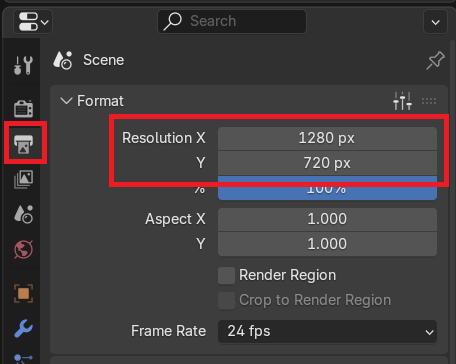
Task: Switch to Render properties tab
Action: point(23,109)
